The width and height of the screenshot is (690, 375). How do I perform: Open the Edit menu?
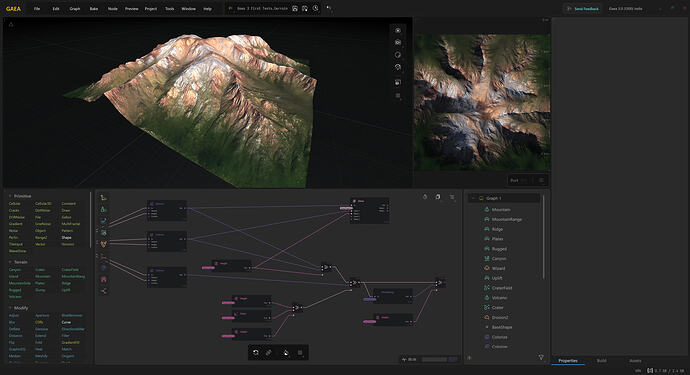(56, 8)
